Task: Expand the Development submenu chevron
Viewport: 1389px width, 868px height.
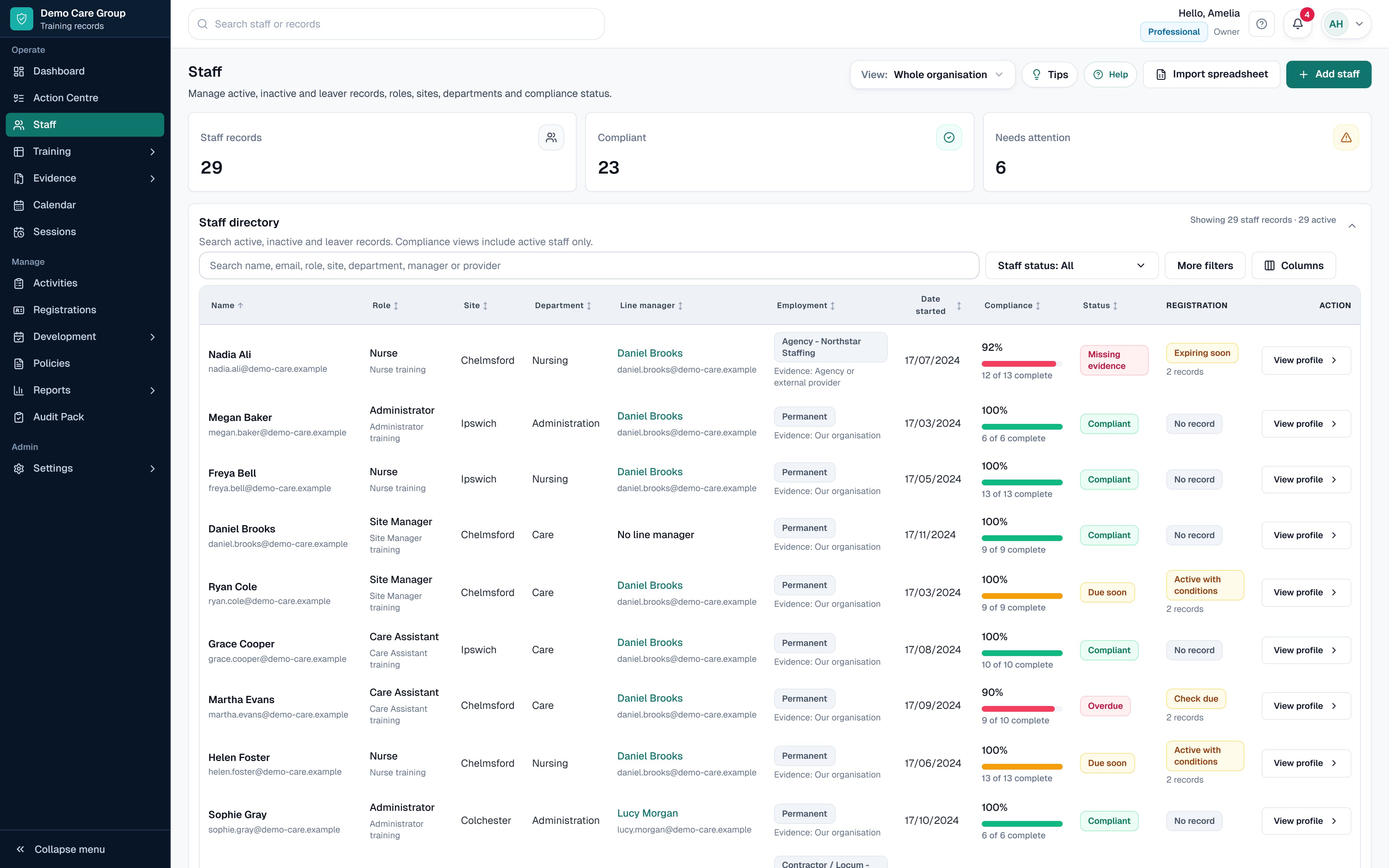Action: pyautogui.click(x=153, y=337)
